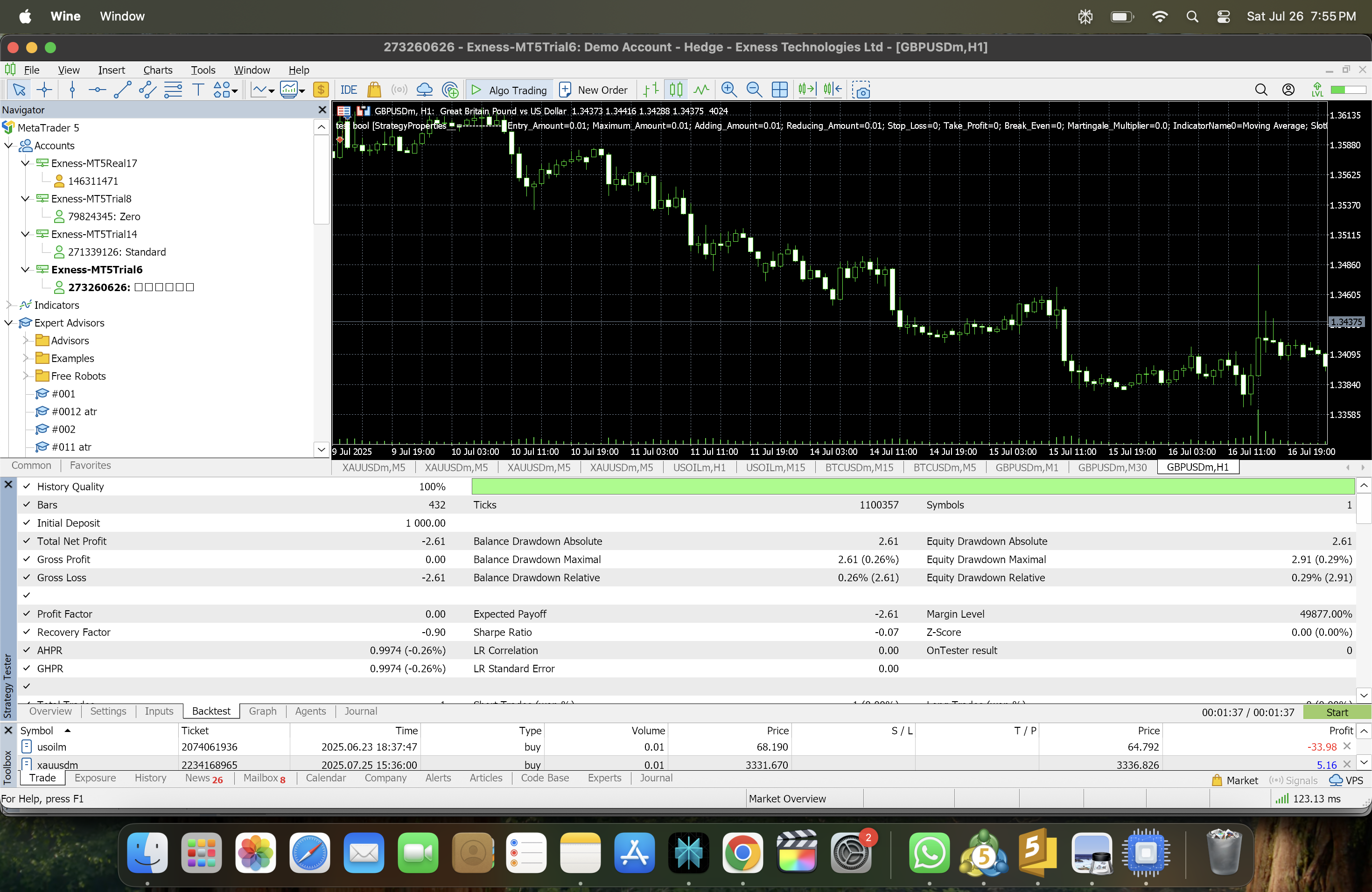Open the Graph tab in Strategy Tester
The width and height of the screenshot is (1372, 892).
tap(262, 711)
